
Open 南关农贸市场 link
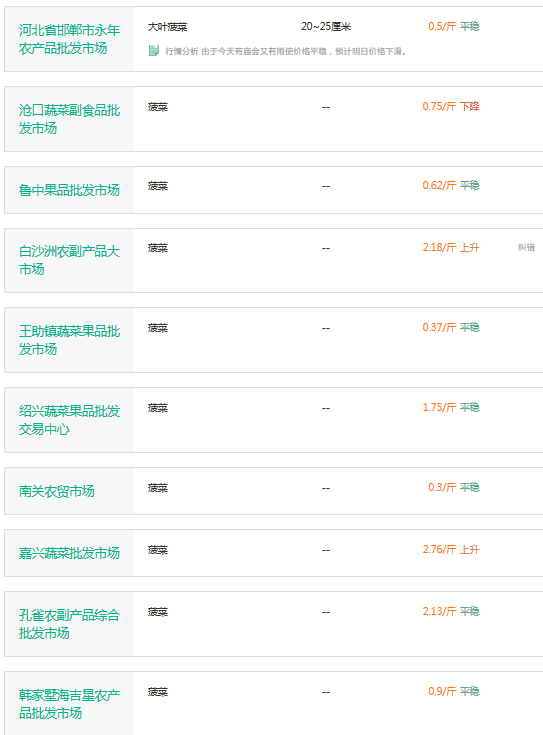pos(57,491)
